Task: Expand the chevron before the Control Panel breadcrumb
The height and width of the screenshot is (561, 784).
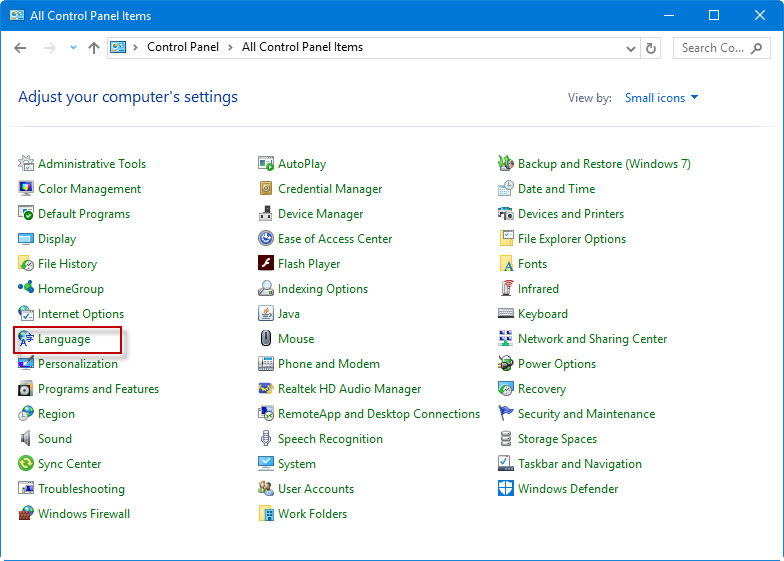Action: tap(136, 48)
